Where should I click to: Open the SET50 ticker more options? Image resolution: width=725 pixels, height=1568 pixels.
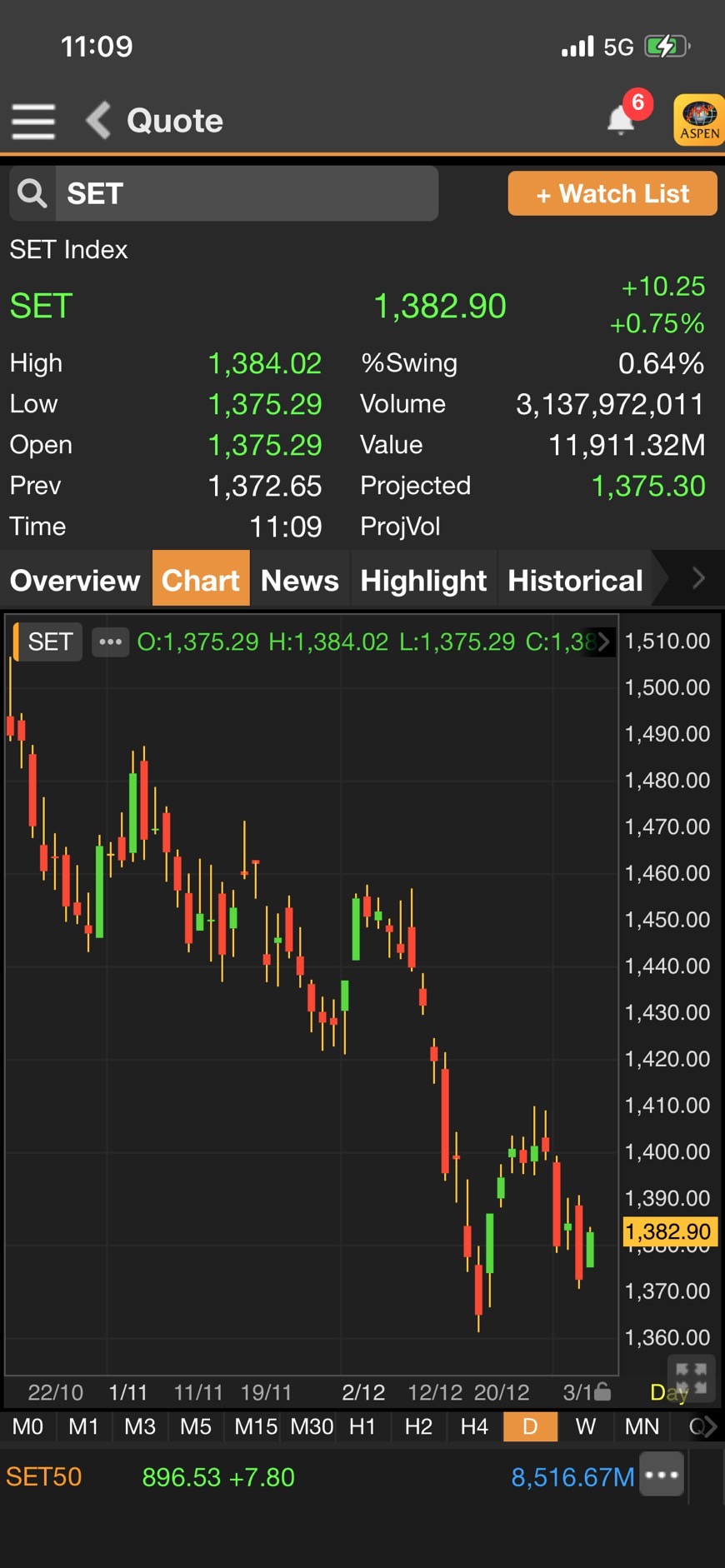click(x=662, y=1475)
